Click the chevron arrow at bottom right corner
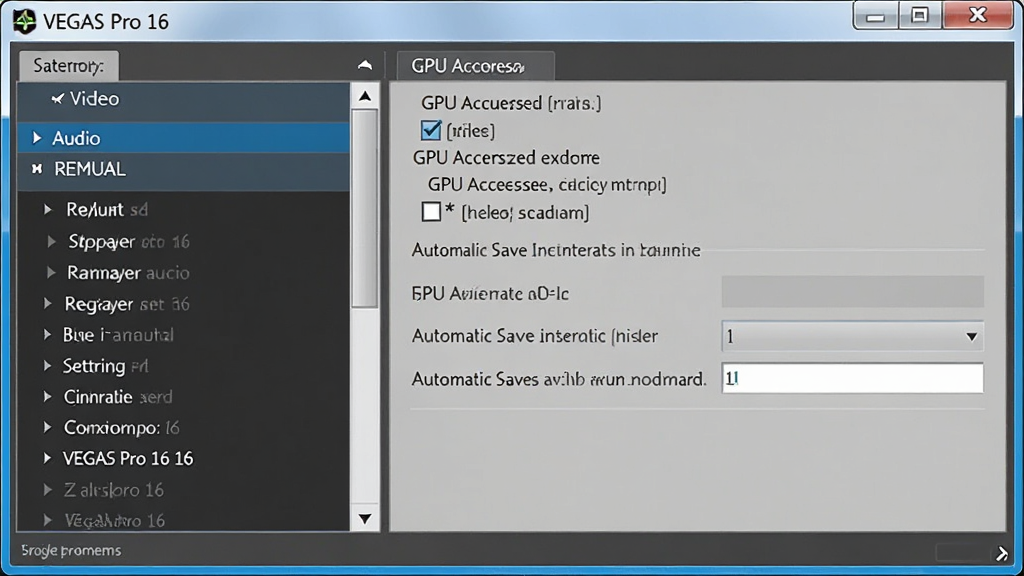Viewport: 1024px width, 576px height. (1002, 554)
